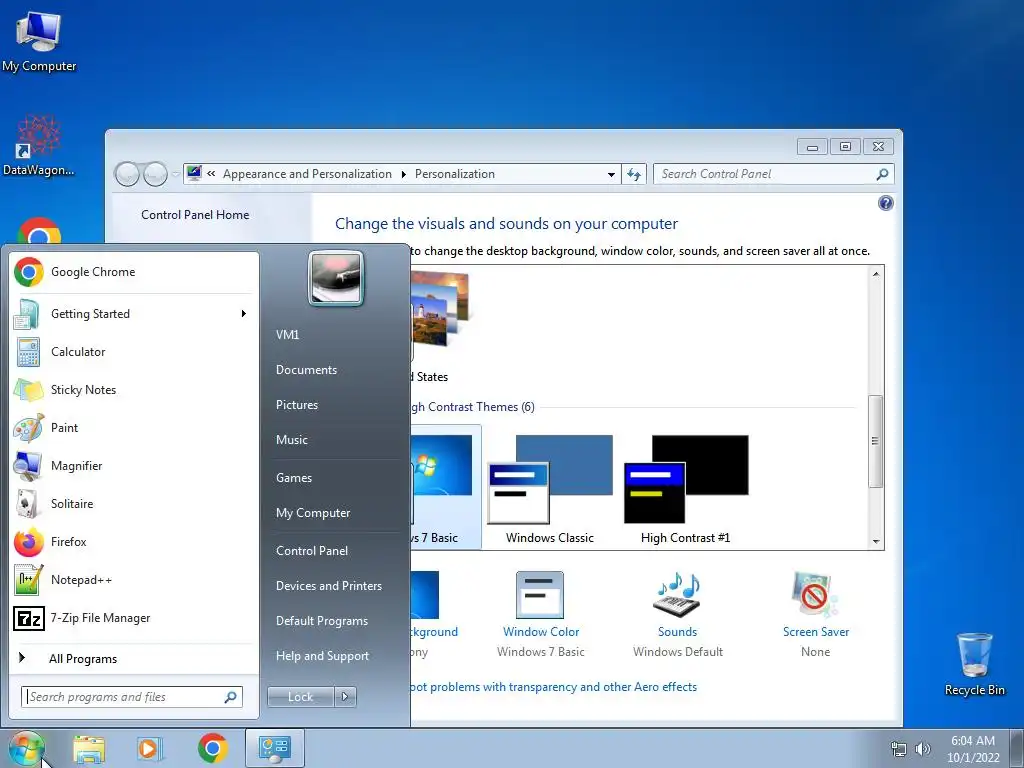Select the Personalization breadcrumb segment
This screenshot has width=1024, height=768.
pos(455,174)
